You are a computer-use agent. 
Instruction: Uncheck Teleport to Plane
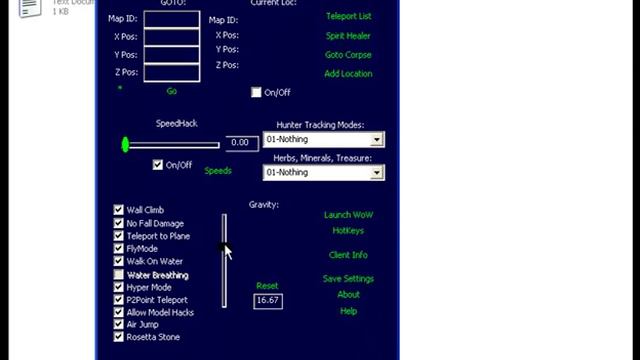pos(118,236)
